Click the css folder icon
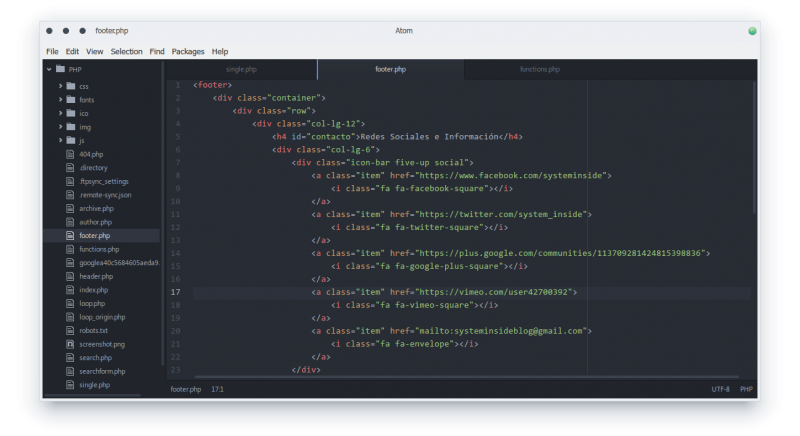 [x=71, y=86]
